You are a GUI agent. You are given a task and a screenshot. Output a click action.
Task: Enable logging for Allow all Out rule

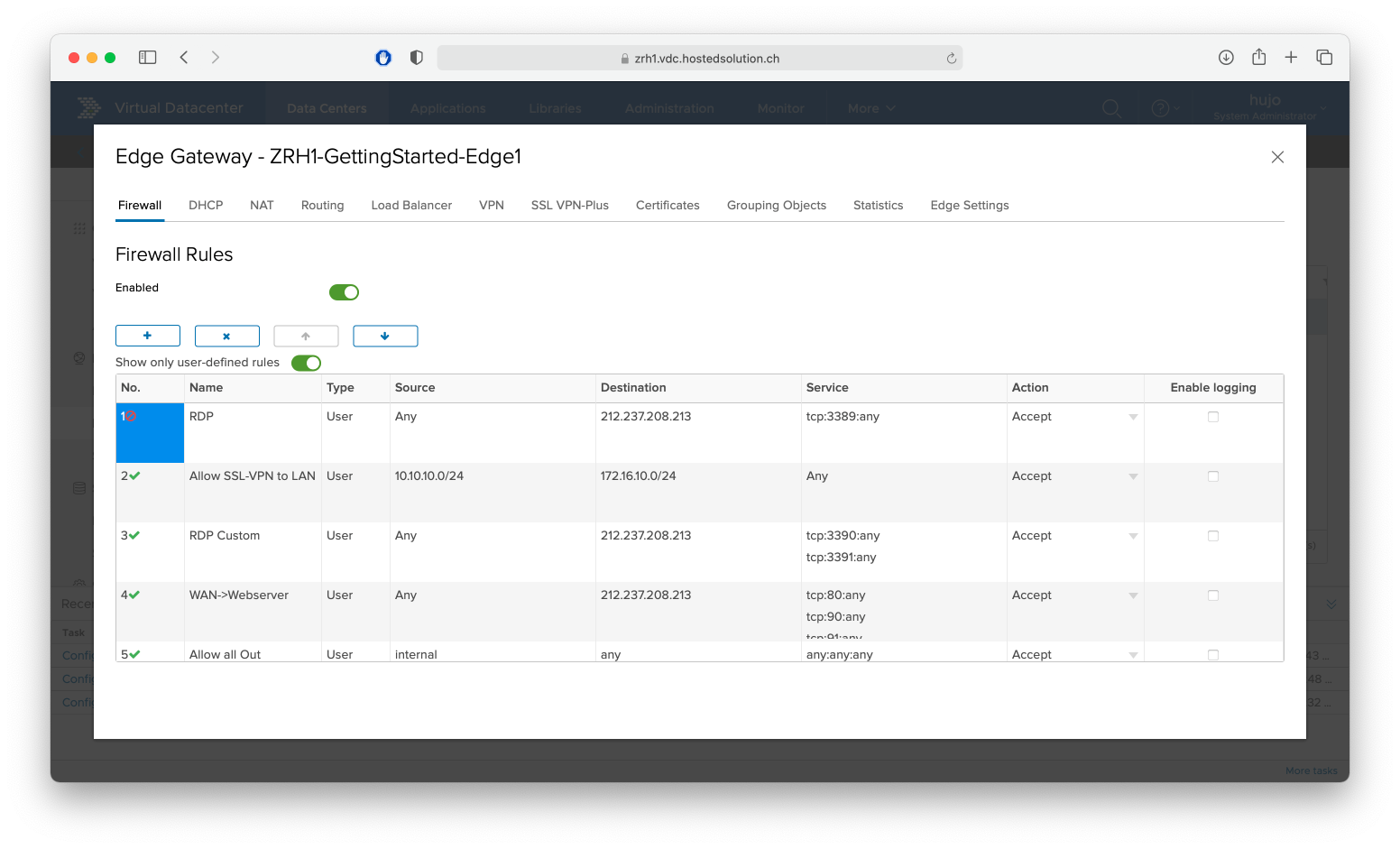tap(1213, 655)
